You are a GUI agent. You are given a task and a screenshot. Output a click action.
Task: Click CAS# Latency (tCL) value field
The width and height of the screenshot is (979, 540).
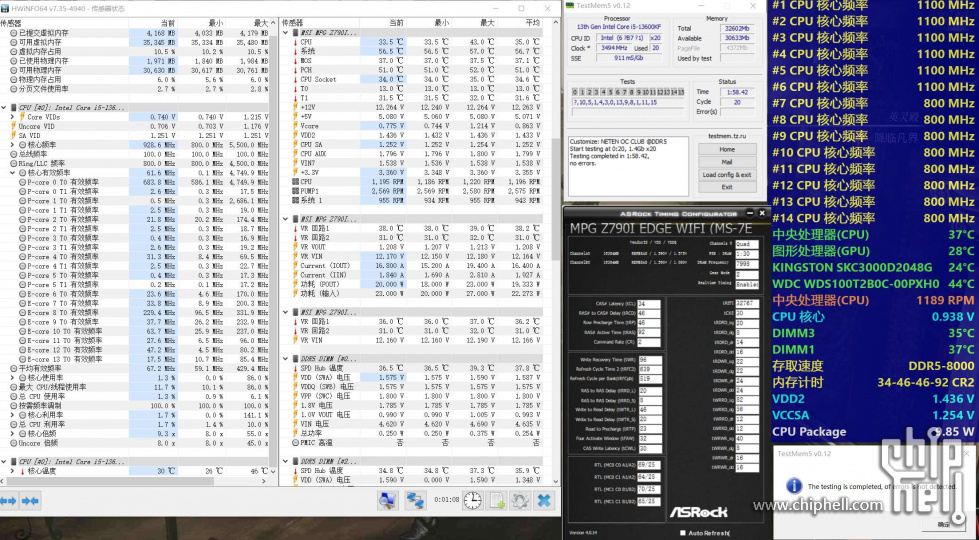(649, 304)
